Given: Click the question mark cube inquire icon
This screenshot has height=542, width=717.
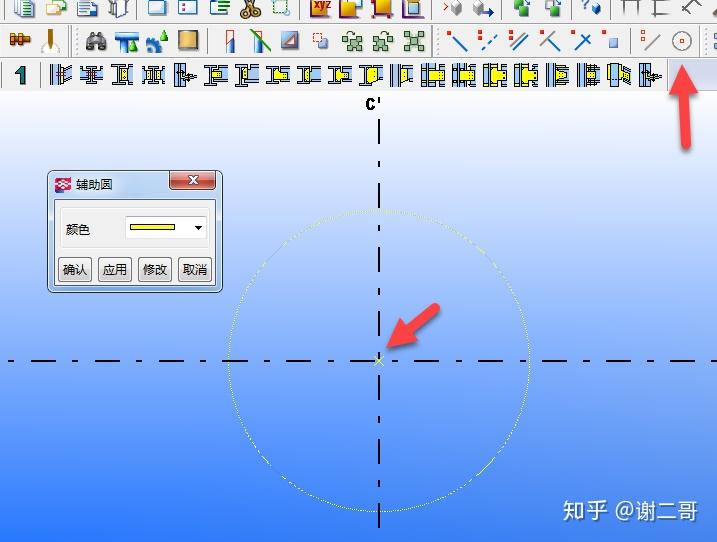Looking at the screenshot, I should coord(590,7).
